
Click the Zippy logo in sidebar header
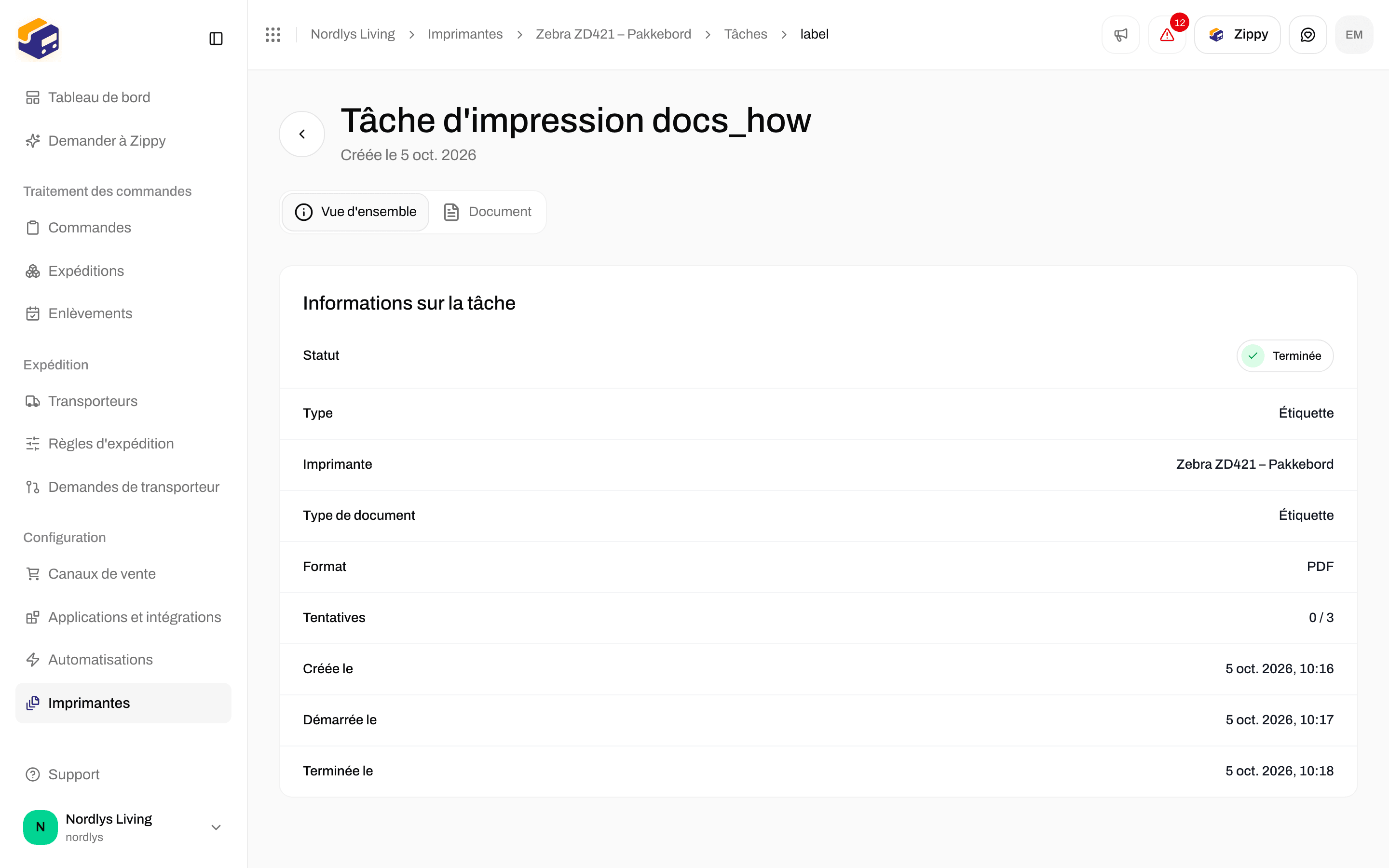tap(39, 39)
